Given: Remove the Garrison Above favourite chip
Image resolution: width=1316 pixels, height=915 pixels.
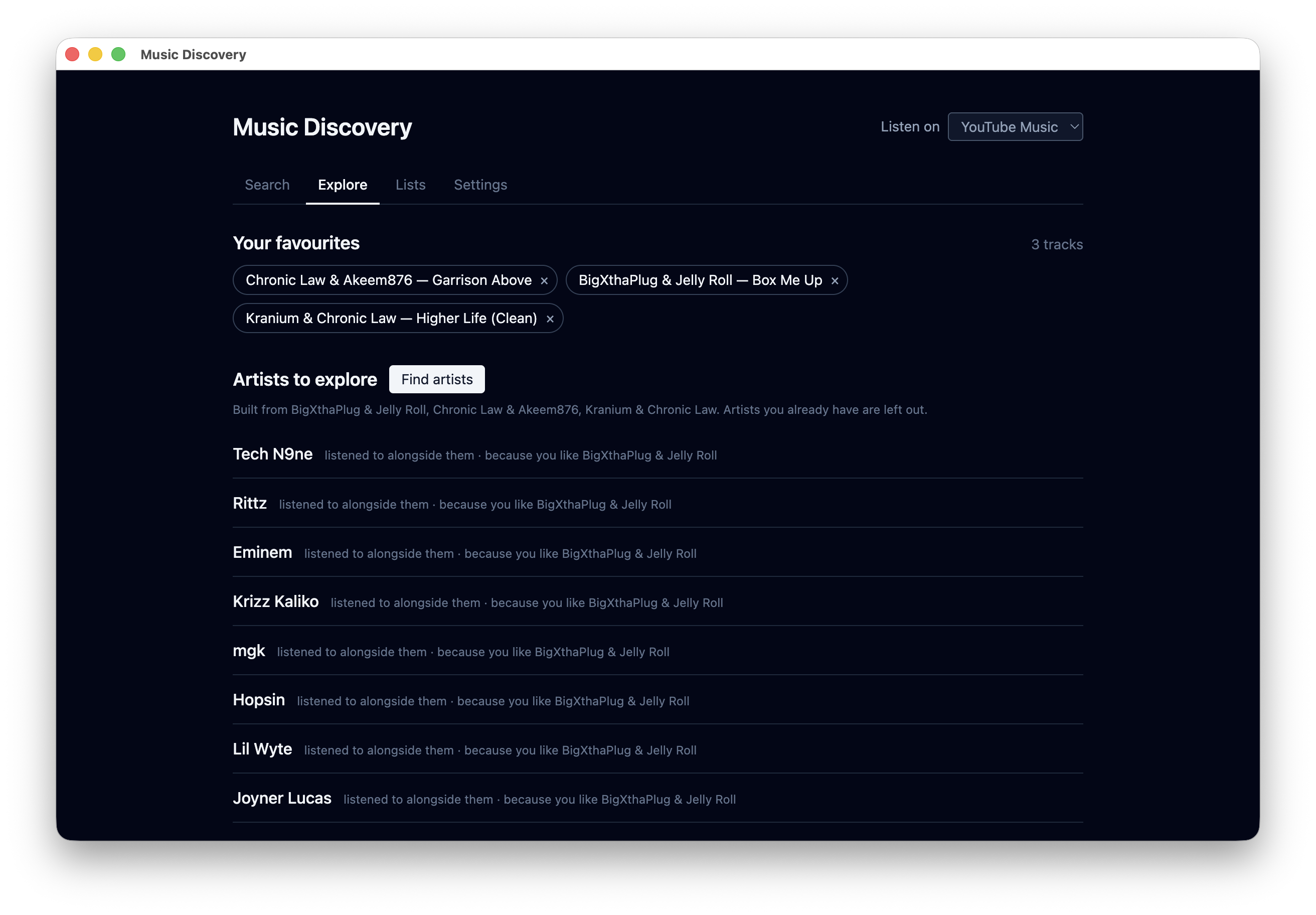Looking at the screenshot, I should [544, 280].
